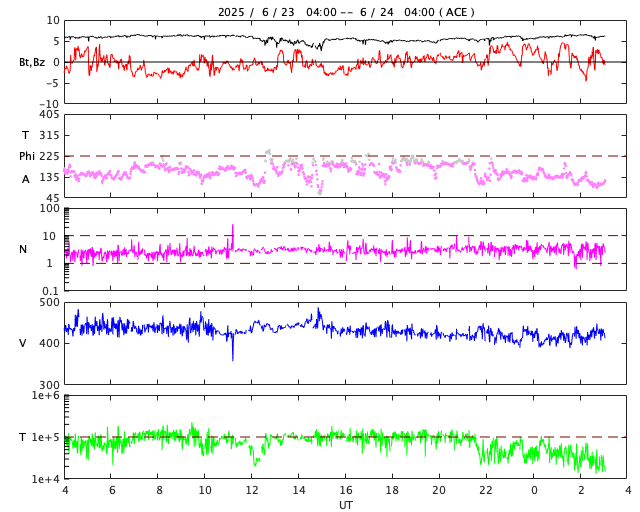Click the "A" label below Phi
640x512 pixels.
tap(26, 179)
